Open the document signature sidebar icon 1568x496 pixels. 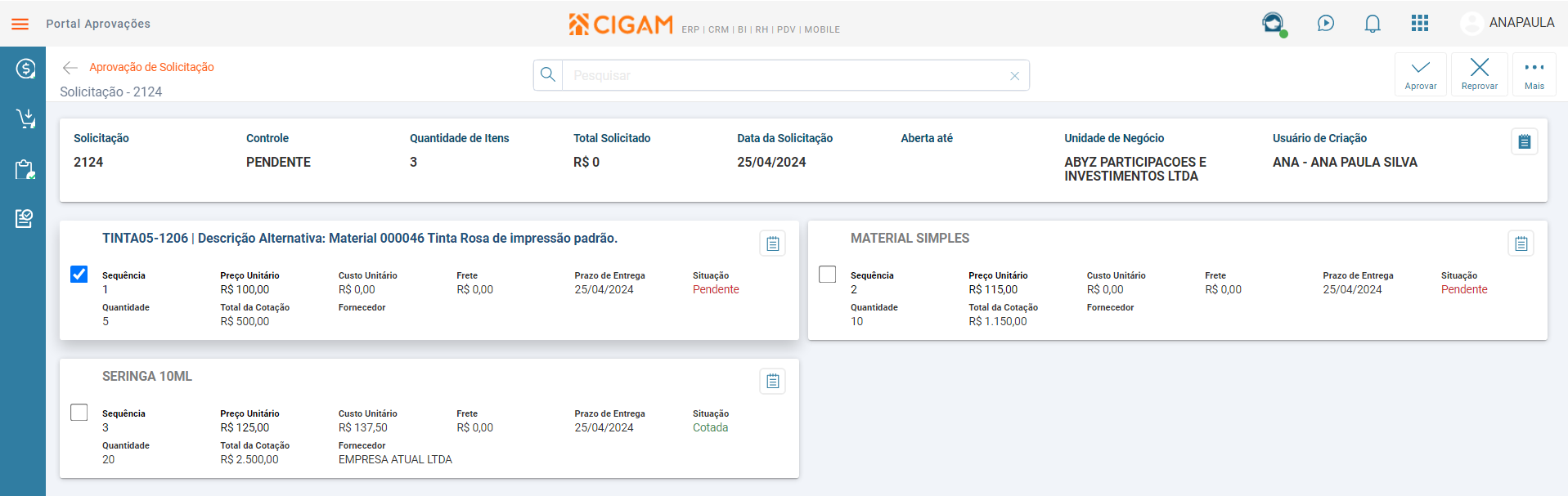tap(24, 218)
